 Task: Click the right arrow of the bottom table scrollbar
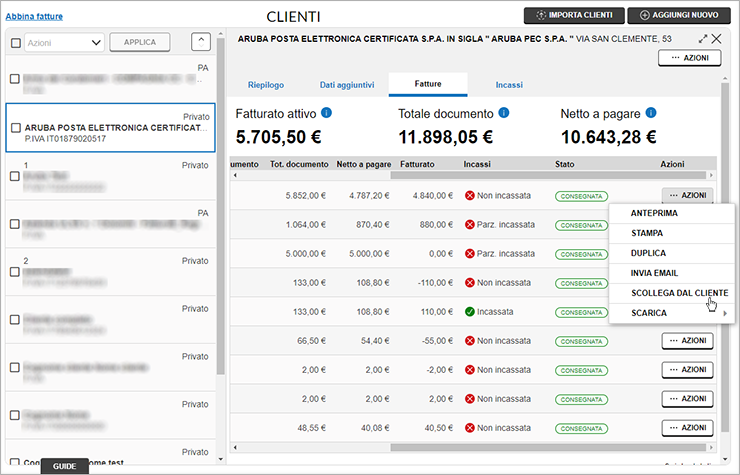711,447
